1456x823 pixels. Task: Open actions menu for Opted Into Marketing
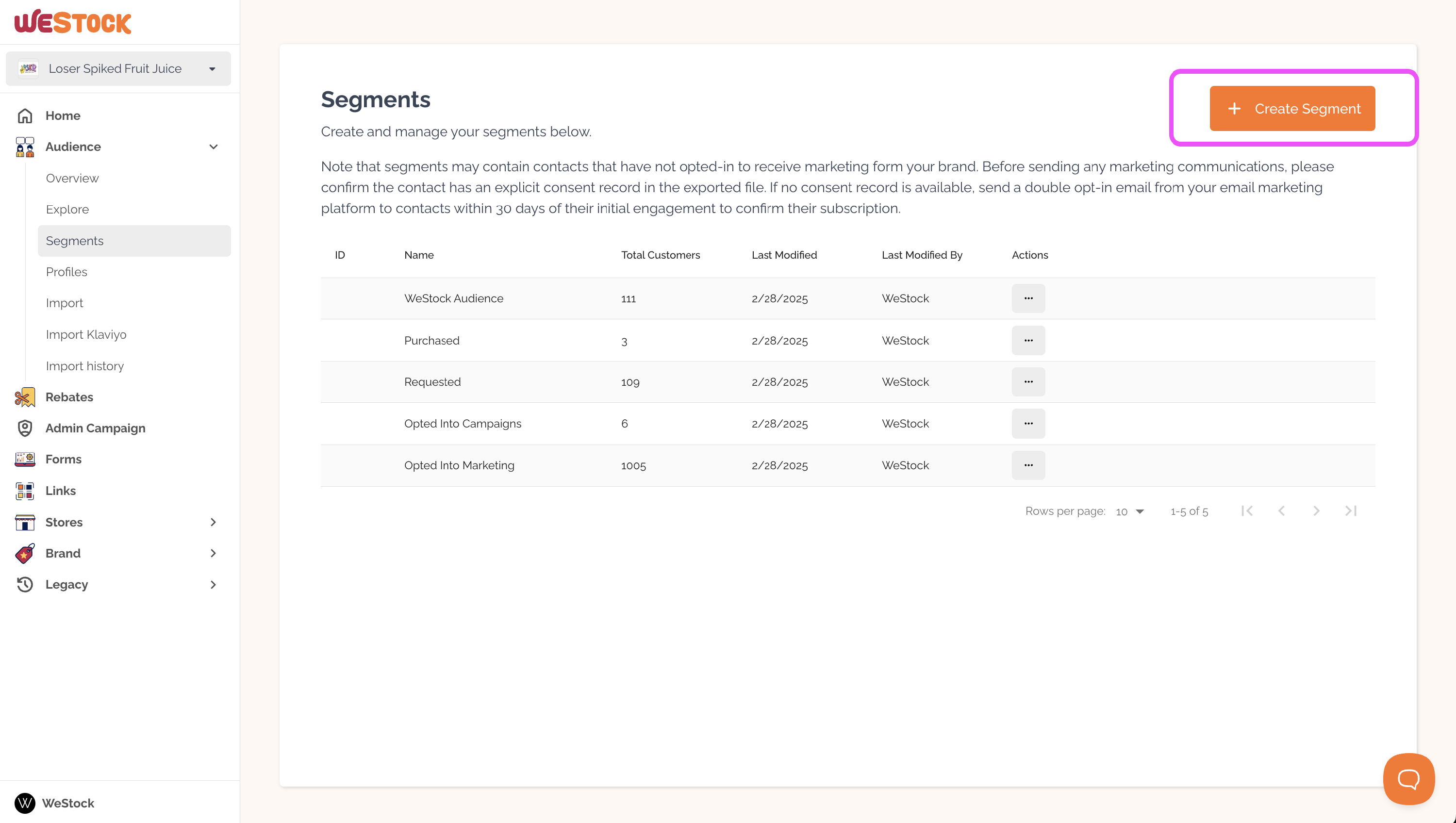pyautogui.click(x=1028, y=465)
